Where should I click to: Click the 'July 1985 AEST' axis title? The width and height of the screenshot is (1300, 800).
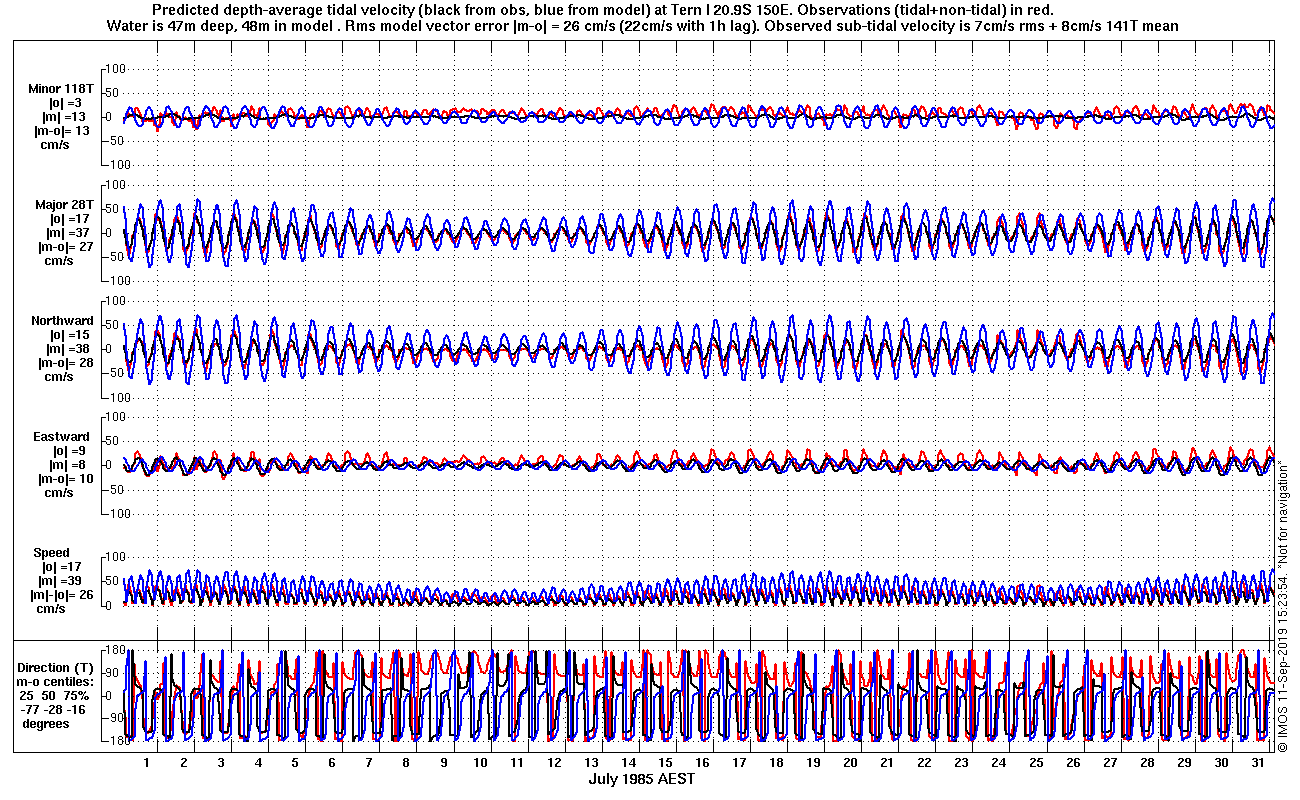pyautogui.click(x=641, y=779)
